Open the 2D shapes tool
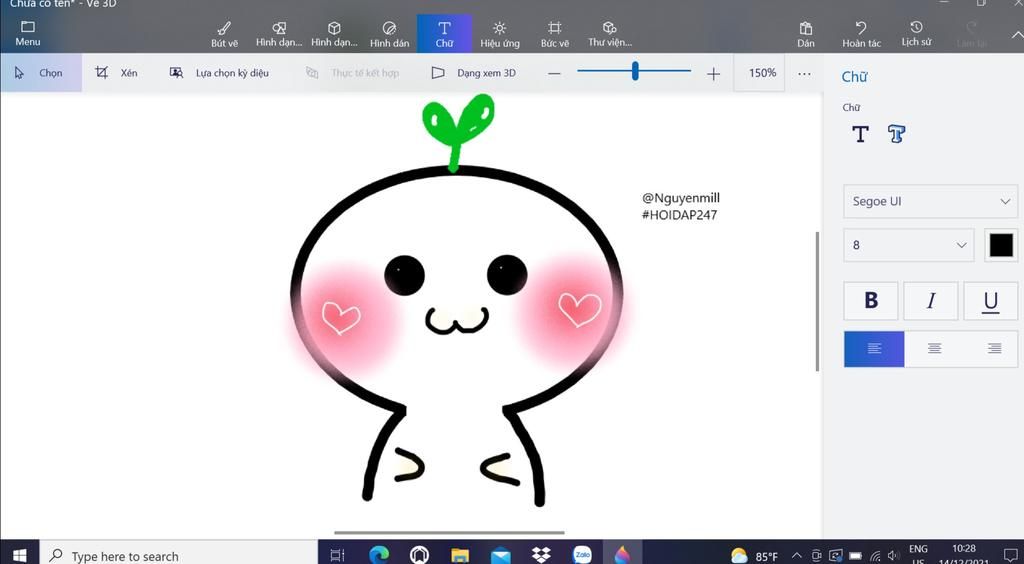The width and height of the screenshot is (1024, 564). point(279,34)
